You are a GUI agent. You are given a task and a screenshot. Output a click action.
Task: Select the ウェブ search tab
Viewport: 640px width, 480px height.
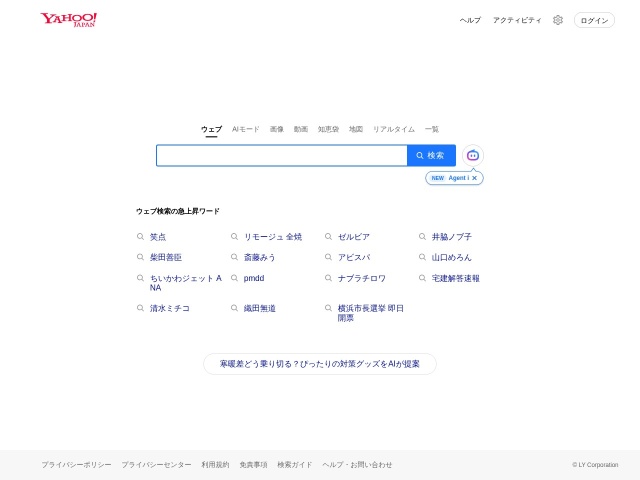click(211, 129)
